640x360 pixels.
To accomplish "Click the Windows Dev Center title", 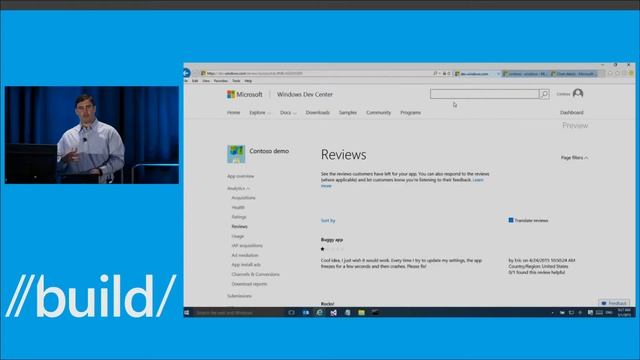I will [x=305, y=94].
